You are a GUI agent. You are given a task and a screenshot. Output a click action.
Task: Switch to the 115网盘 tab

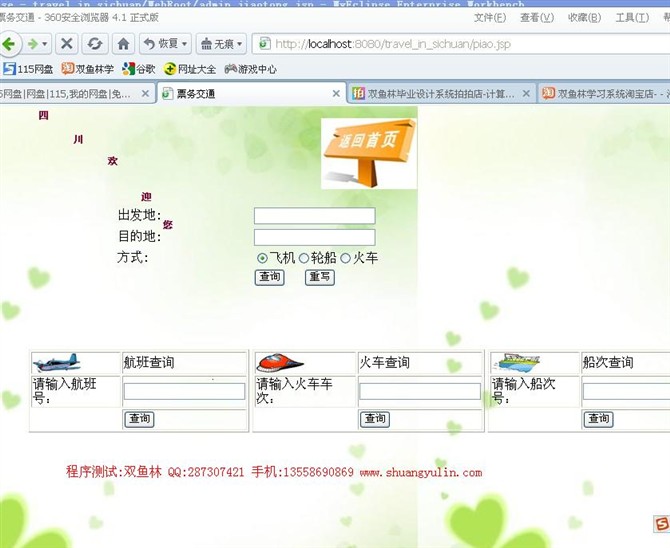68,94
